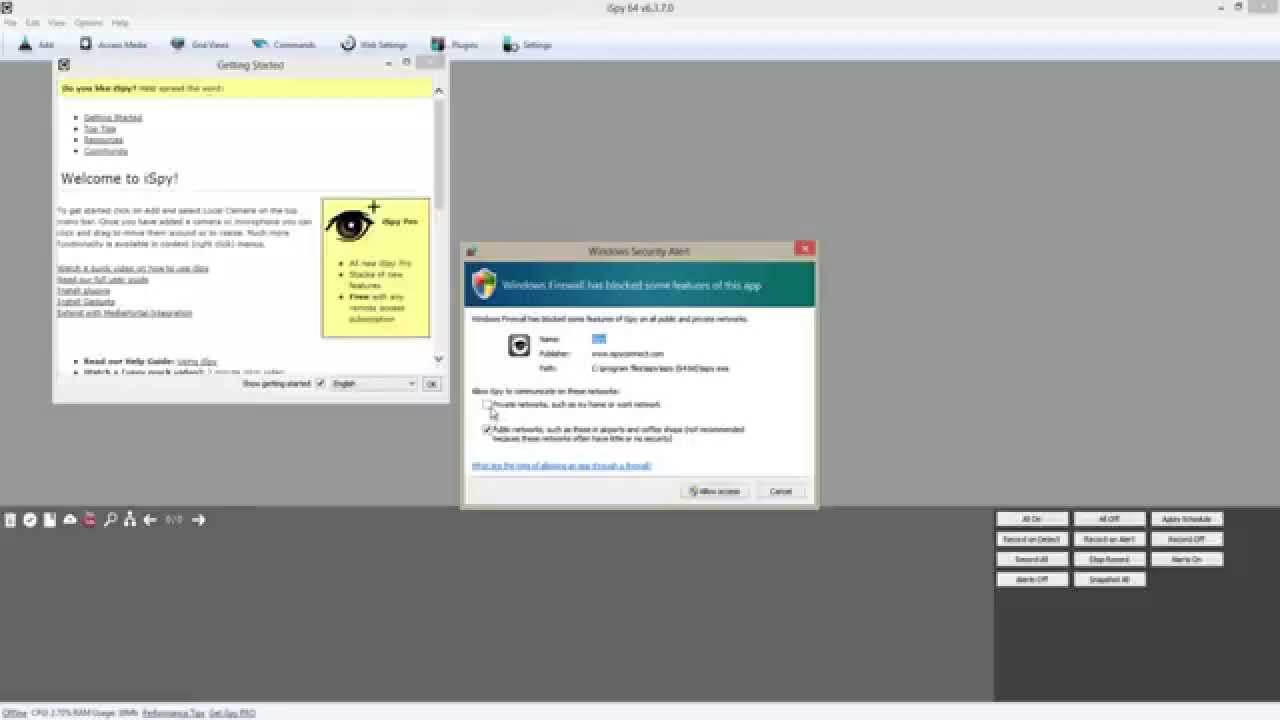Viewport: 1280px width, 720px height.
Task: Enable the Private networks checkbox
Action: tap(487, 405)
